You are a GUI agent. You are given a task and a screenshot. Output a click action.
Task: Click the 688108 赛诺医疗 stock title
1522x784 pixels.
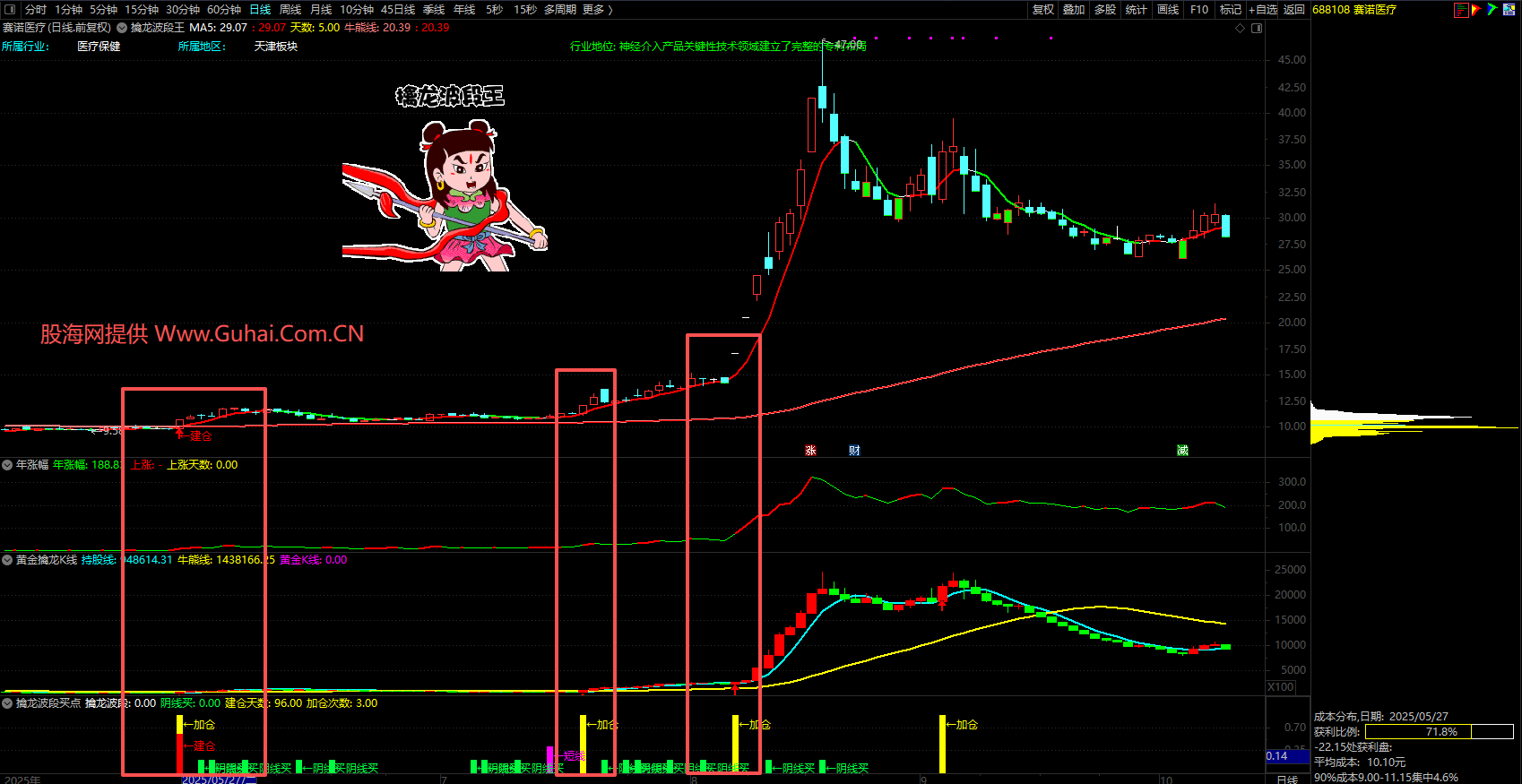click(x=1354, y=10)
